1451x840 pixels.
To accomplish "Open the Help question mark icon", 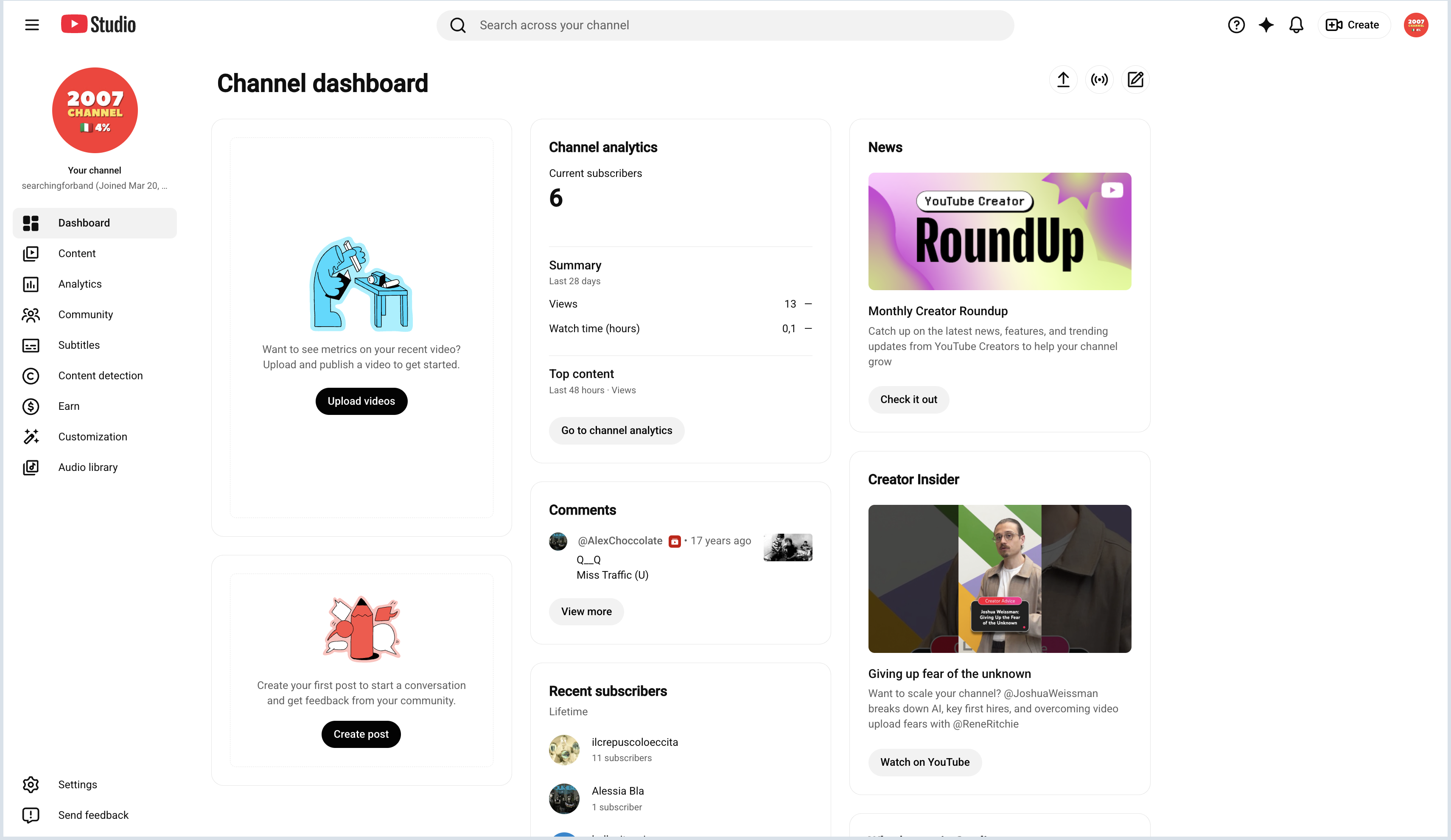I will (x=1235, y=25).
